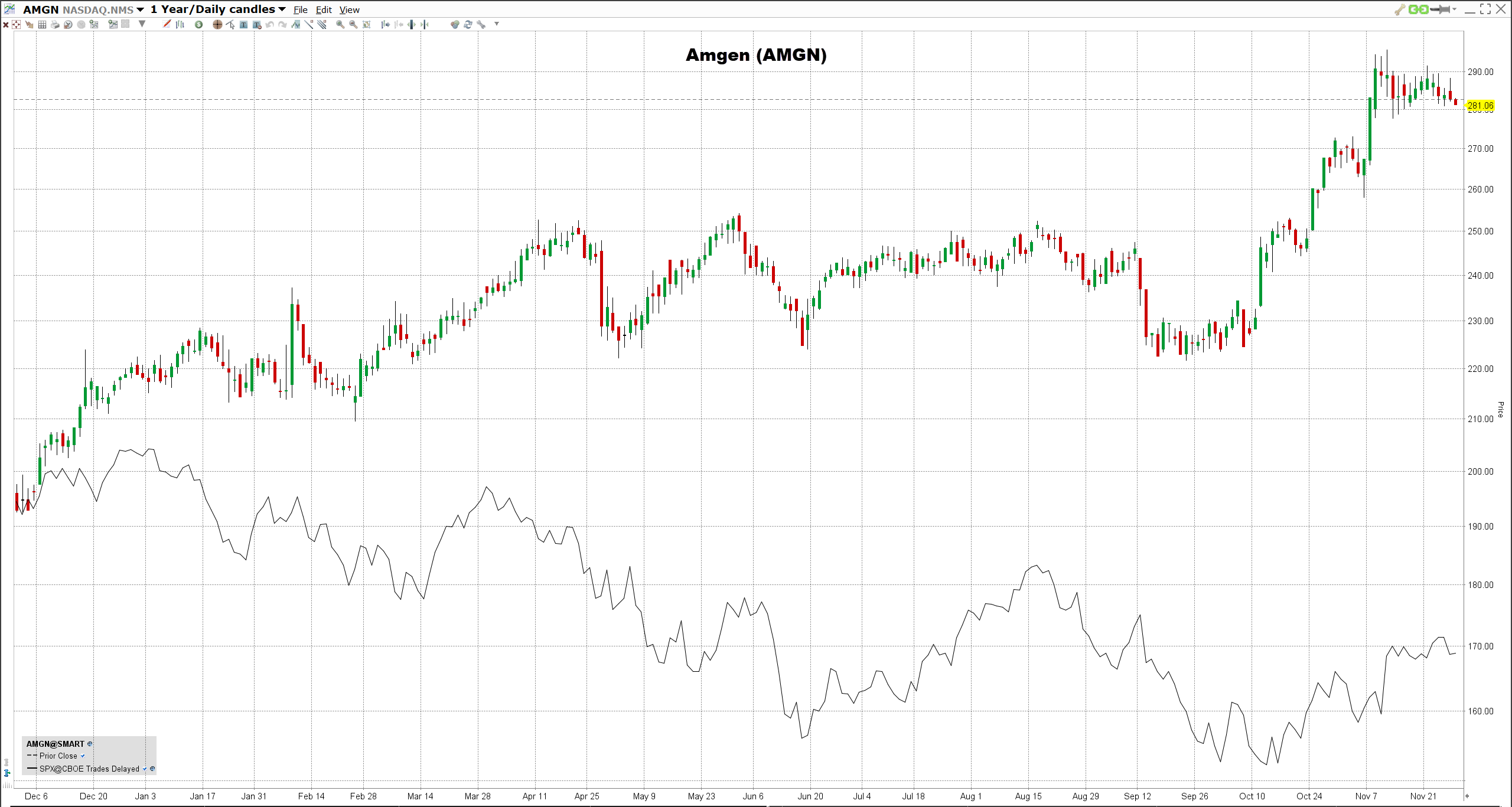Click the Jan 3 date axis label

pyautogui.click(x=145, y=796)
